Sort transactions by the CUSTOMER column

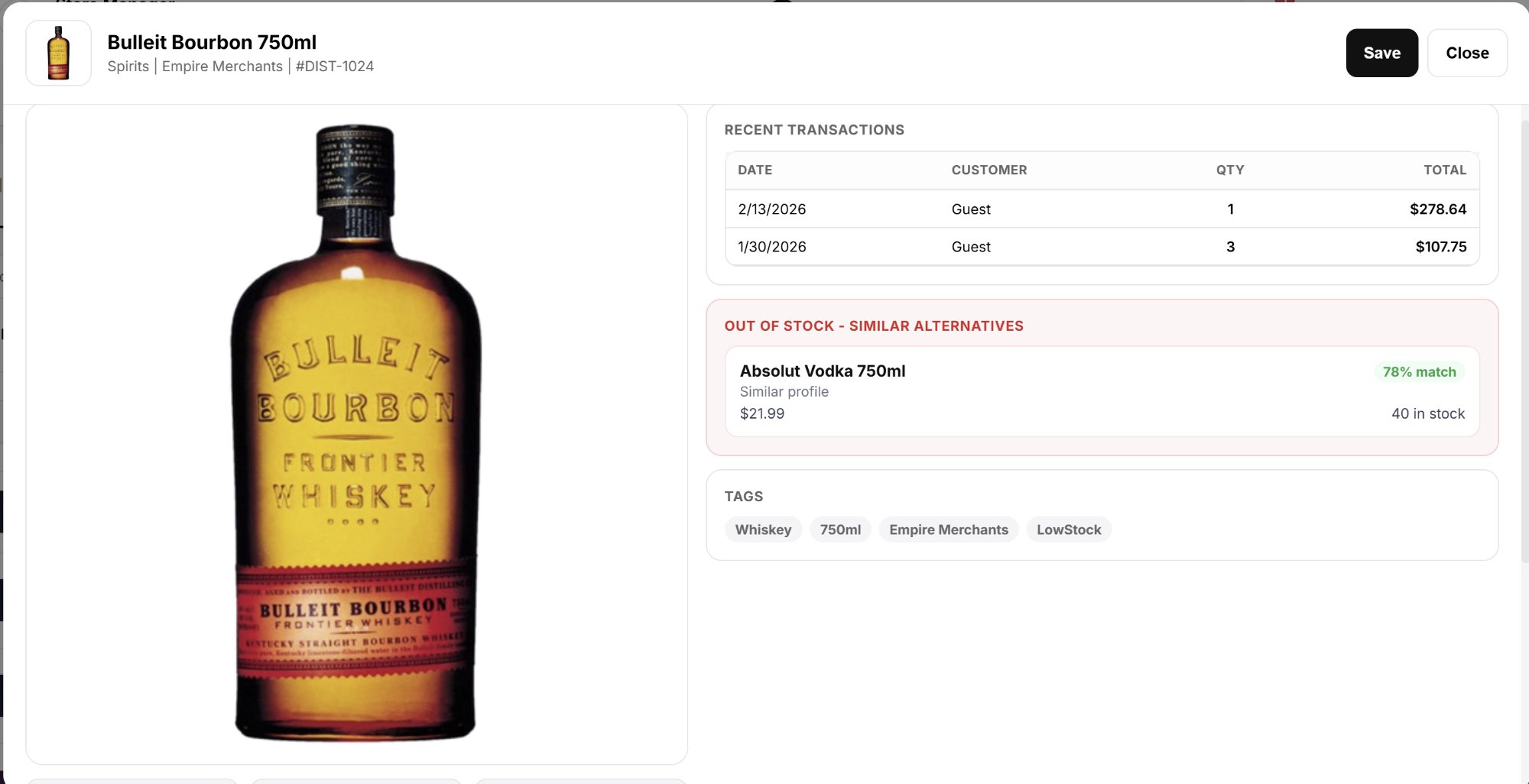point(989,170)
